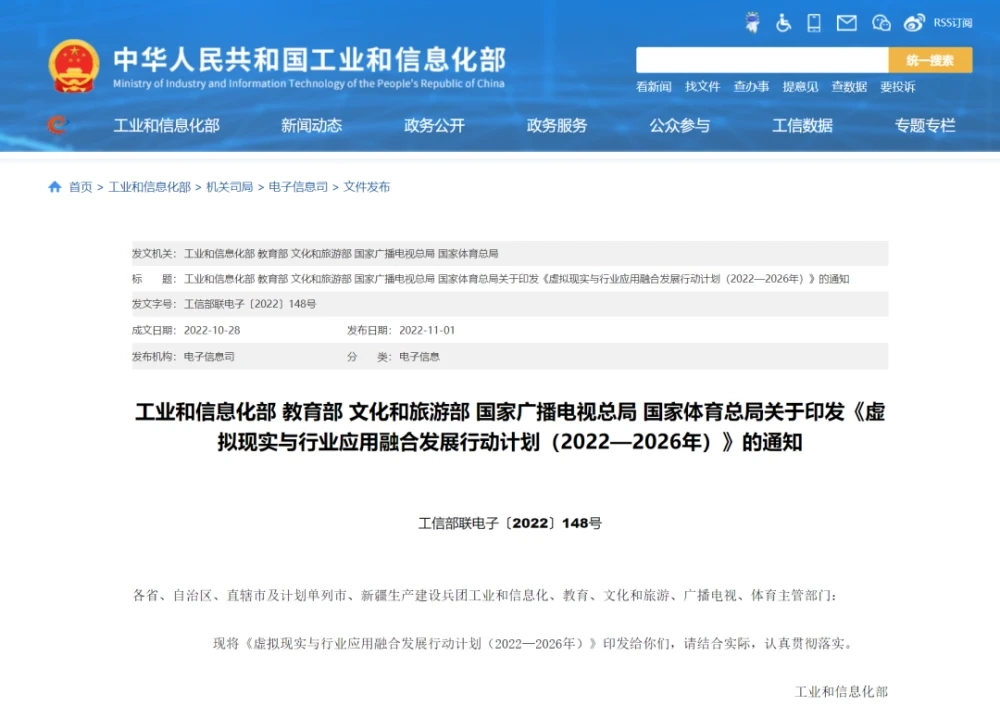Click the 统一搜索 search button
The image size is (1000, 706).
point(930,60)
